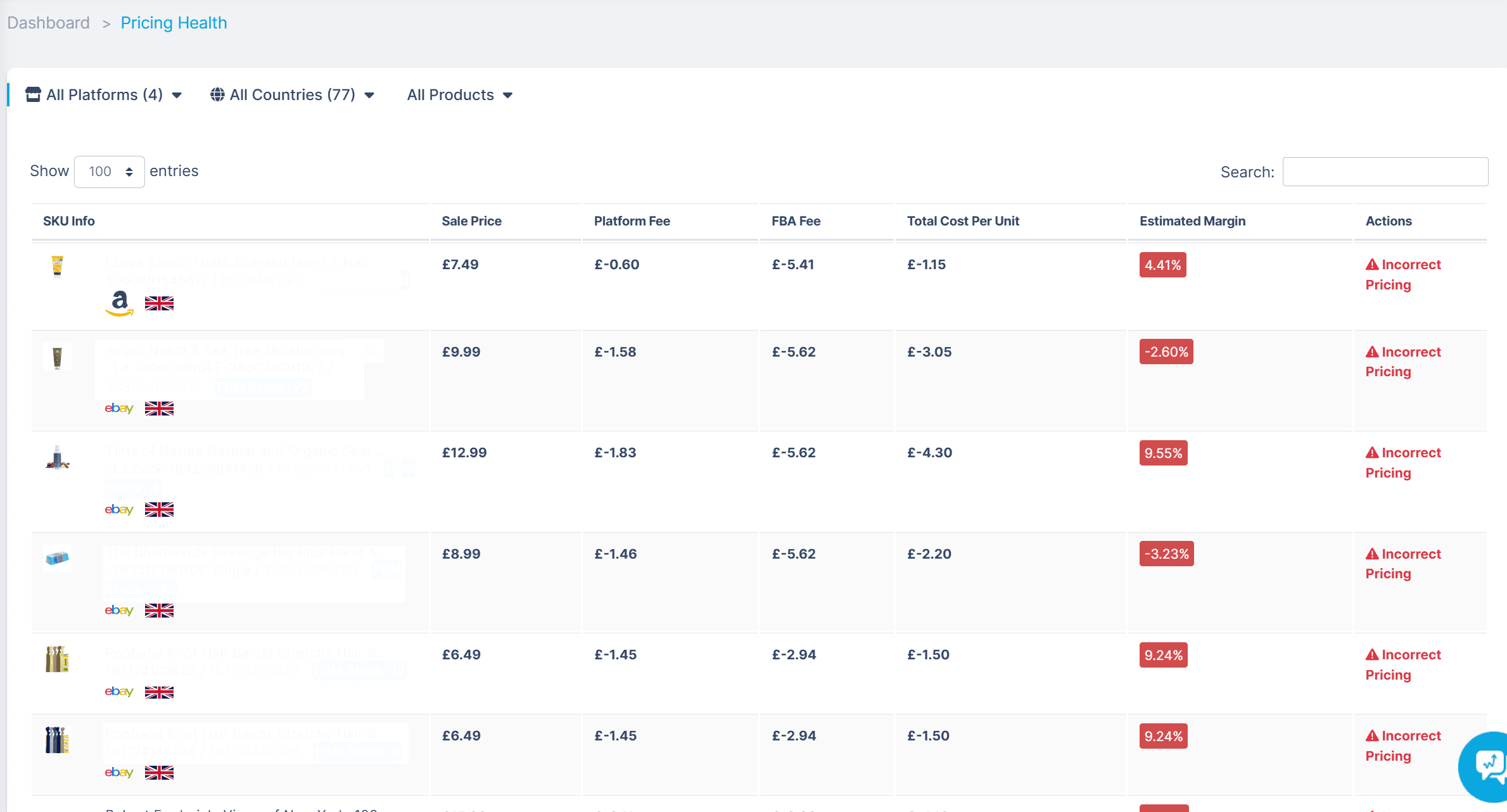This screenshot has width=1507, height=812.
Task: Click eBay logo under £12.99 product
Action: tap(119, 509)
